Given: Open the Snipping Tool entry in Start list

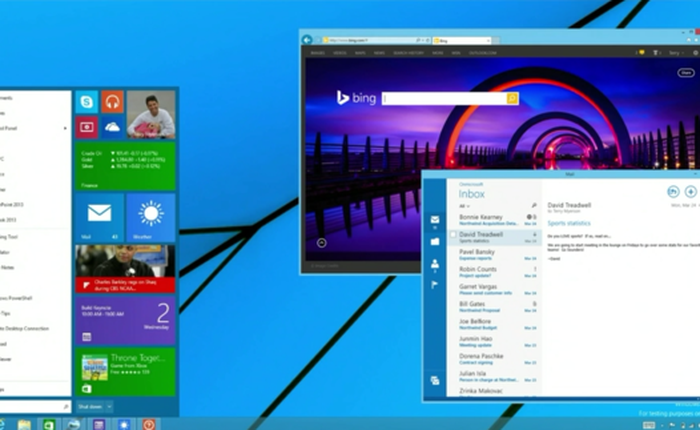Looking at the screenshot, I should 9,237.
